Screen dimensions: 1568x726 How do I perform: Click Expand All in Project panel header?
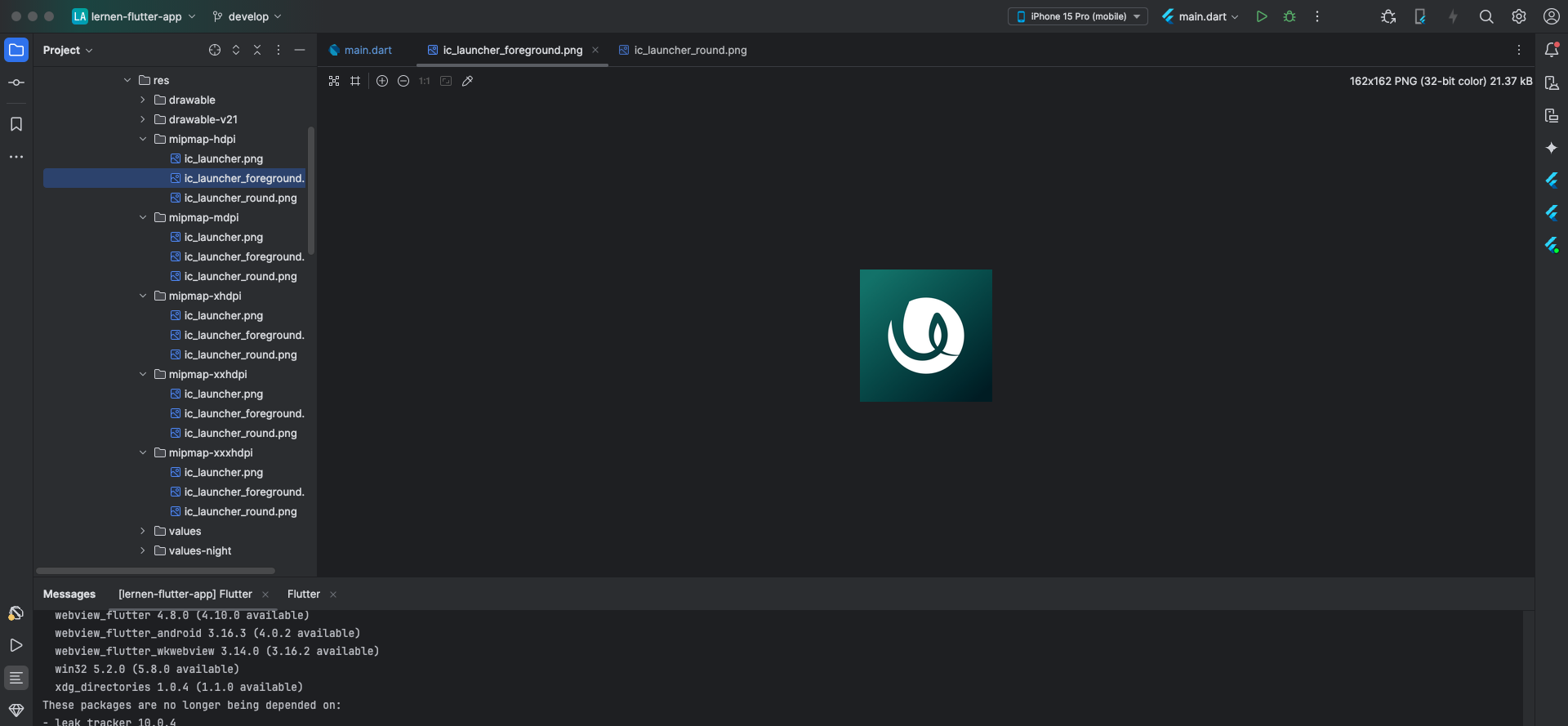[x=236, y=50]
